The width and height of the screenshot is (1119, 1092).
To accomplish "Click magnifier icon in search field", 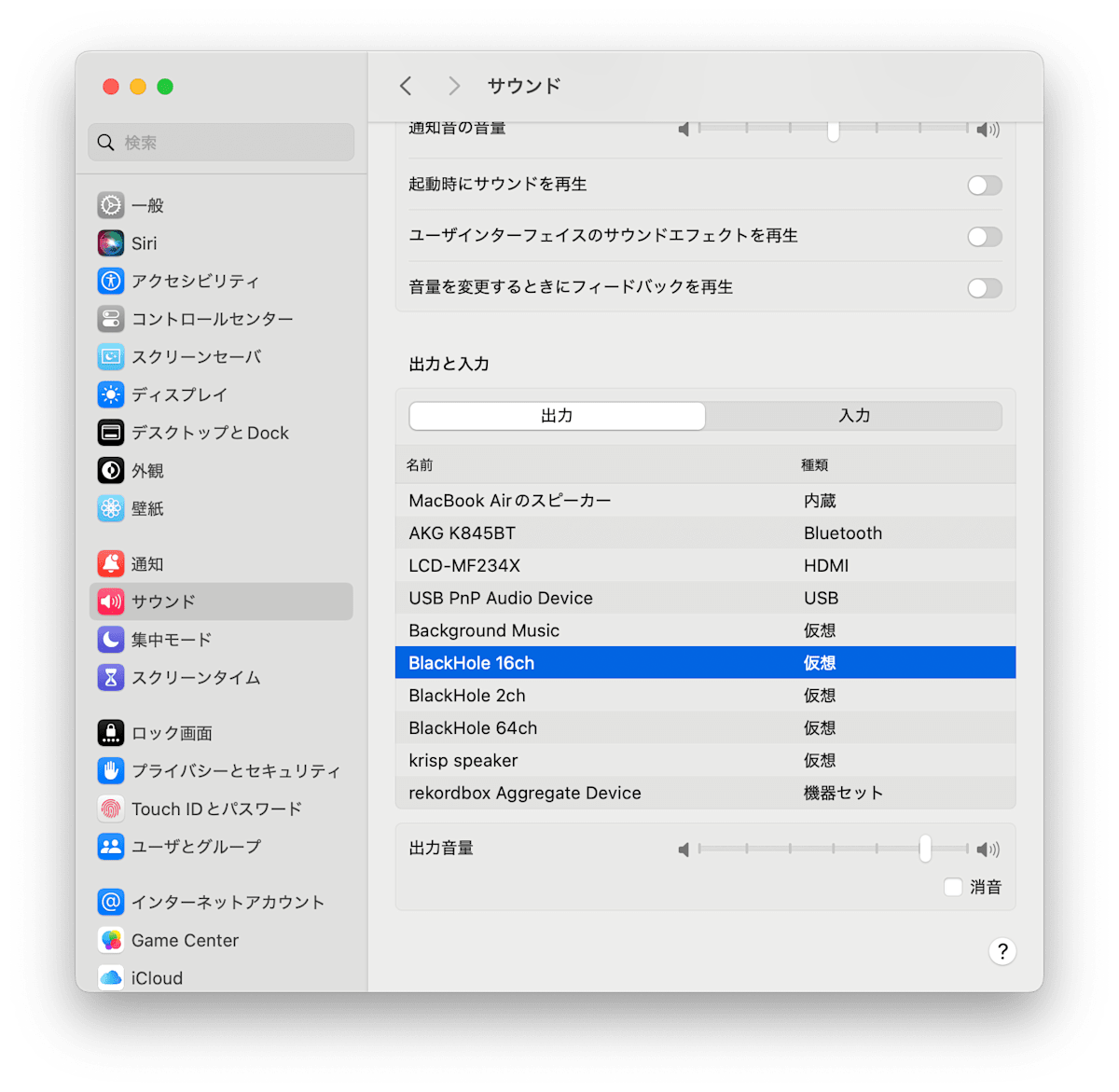I will (x=106, y=143).
